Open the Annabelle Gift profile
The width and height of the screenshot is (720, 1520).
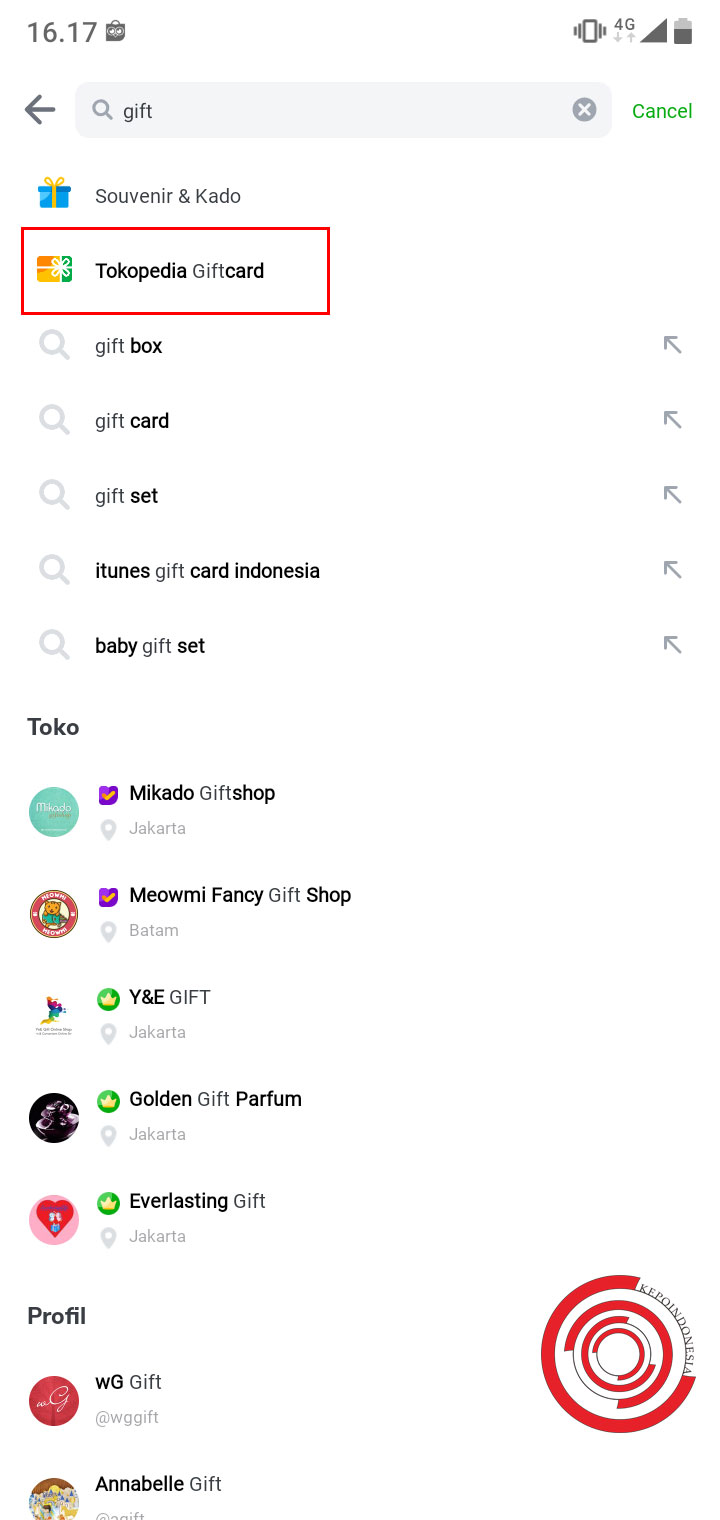point(158,1484)
